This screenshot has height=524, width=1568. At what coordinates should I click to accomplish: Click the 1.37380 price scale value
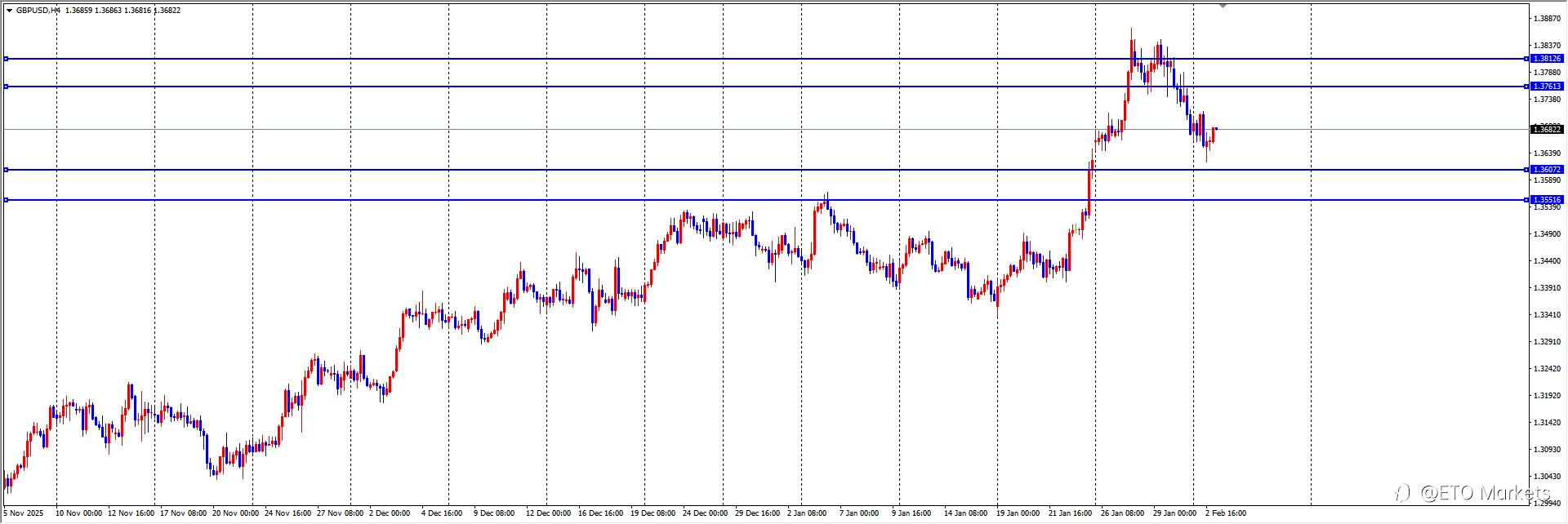(x=1548, y=99)
